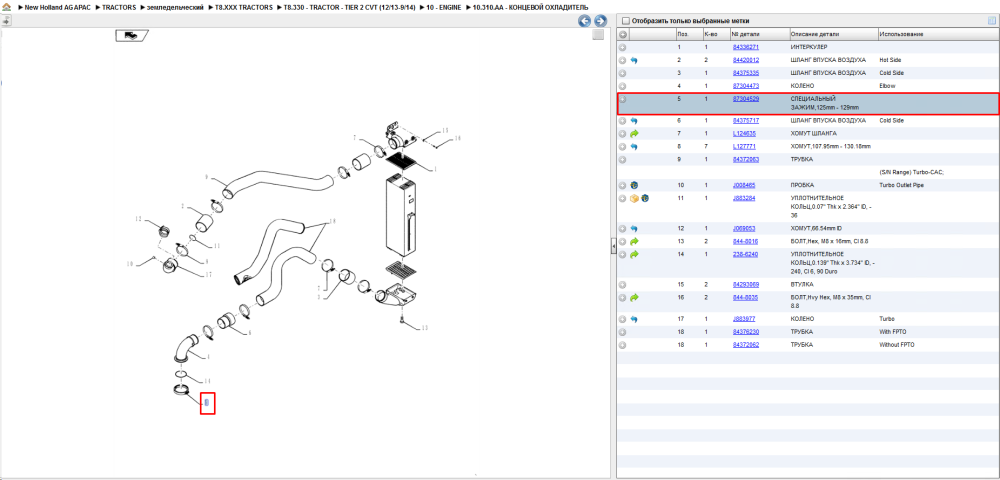The image size is (1000, 480).
Task: Select 'Without FPTO' usage cell
Action: coord(897,345)
